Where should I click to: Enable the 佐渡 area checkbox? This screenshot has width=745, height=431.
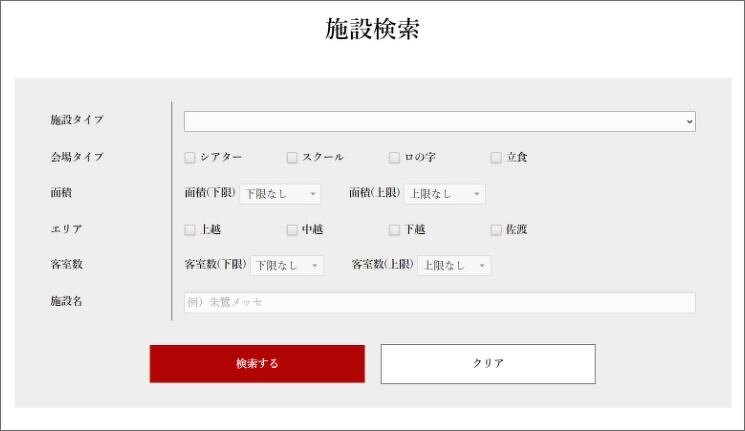coord(496,230)
